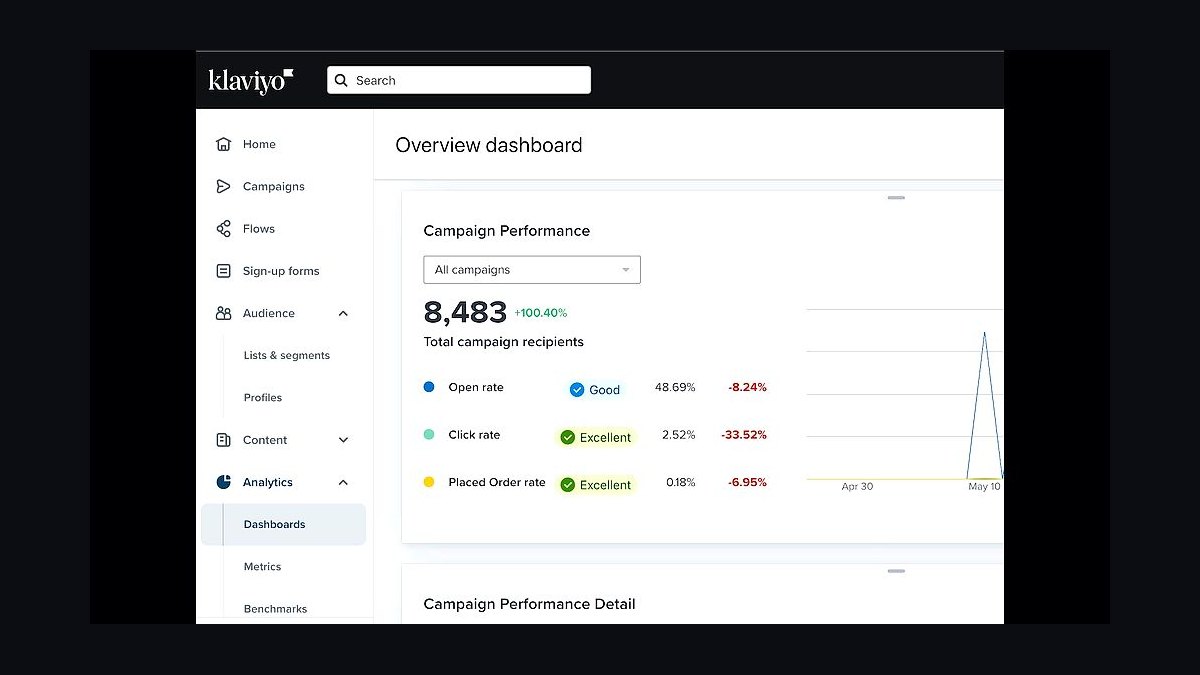
Task: Click the yellow Placed Order rate dot
Action: click(429, 482)
